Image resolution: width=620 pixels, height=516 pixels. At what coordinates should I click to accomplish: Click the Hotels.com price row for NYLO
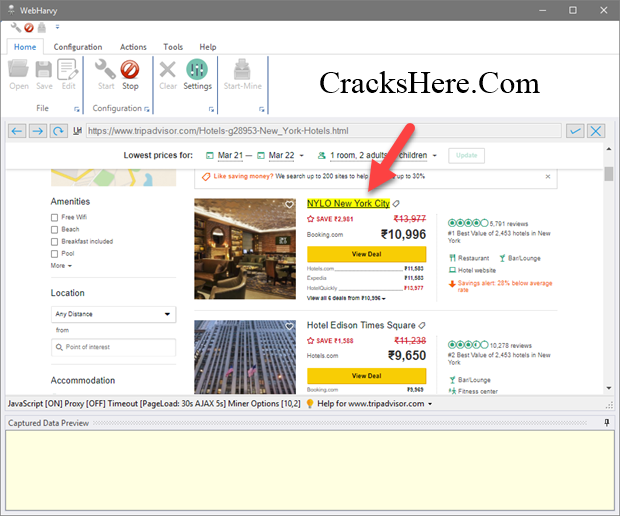365,269
